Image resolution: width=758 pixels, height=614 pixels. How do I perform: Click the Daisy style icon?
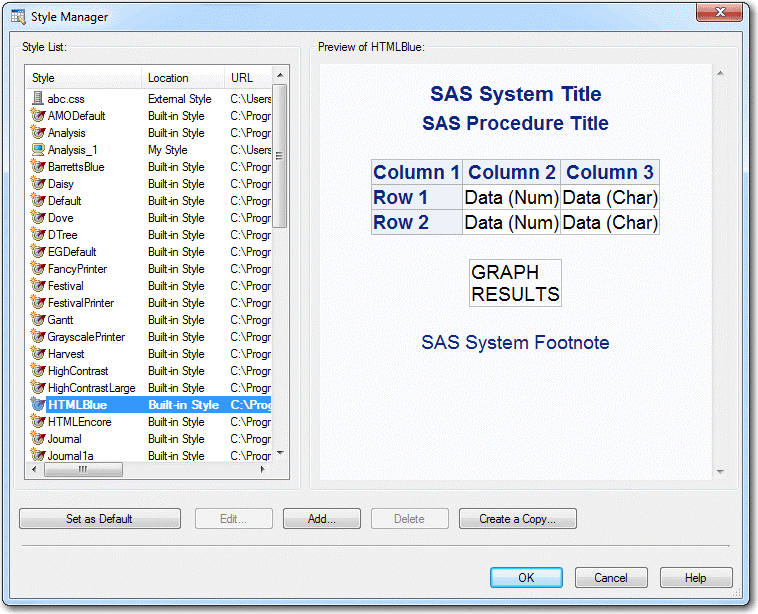click(38, 184)
